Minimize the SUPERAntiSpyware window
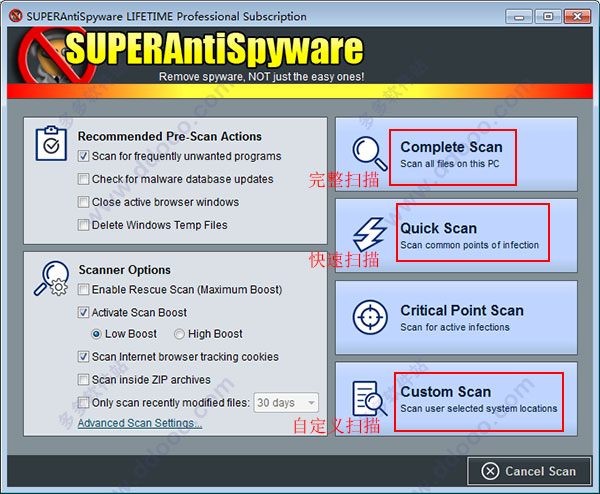The width and height of the screenshot is (600, 494). (x=519, y=17)
